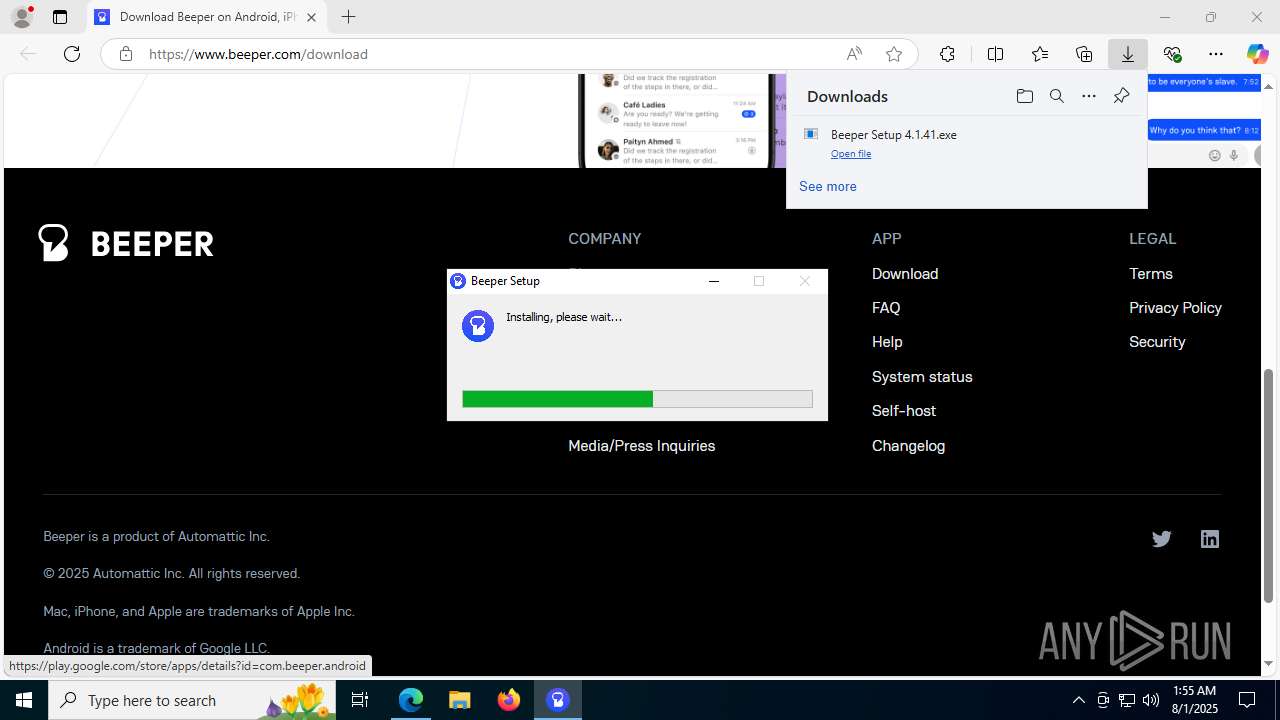Open the Copilot sidebar icon
1280x720 pixels.
1257,54
